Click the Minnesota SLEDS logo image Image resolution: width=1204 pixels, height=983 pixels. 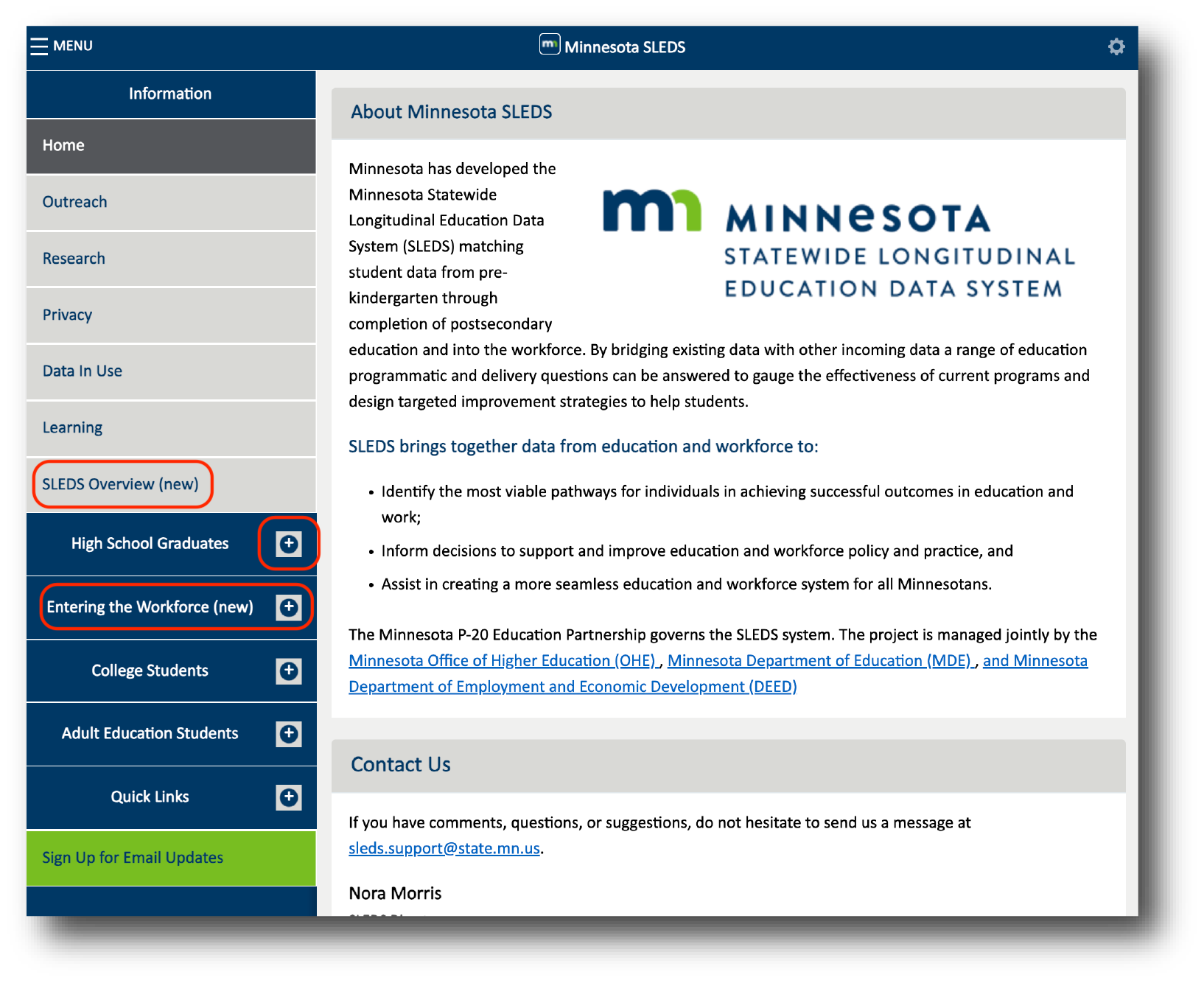[x=839, y=243]
